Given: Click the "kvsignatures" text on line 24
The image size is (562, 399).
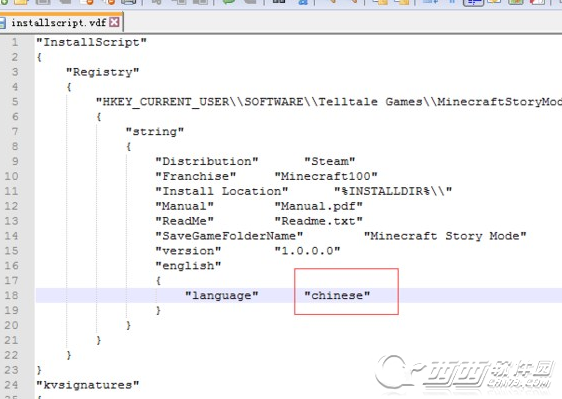Looking at the screenshot, I should 88,385.
